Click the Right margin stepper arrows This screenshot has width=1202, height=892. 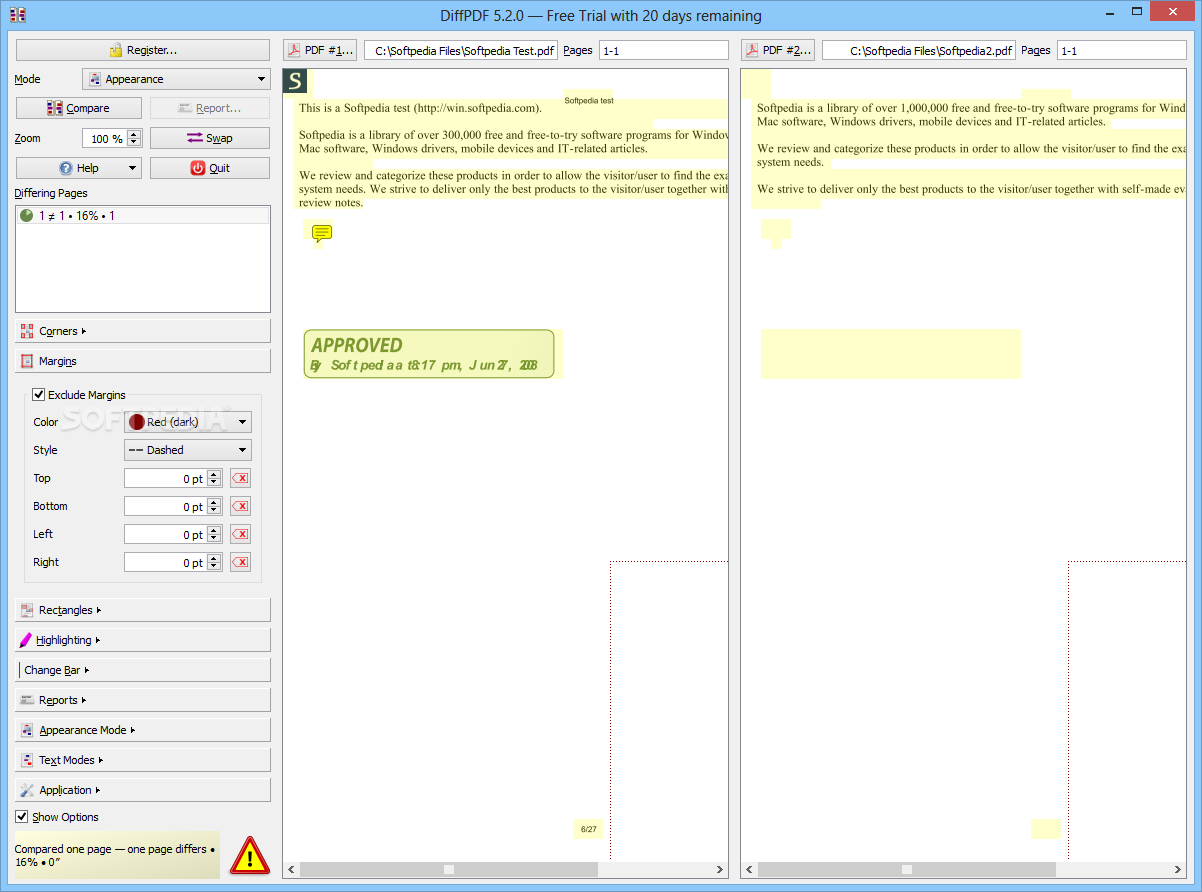(213, 563)
